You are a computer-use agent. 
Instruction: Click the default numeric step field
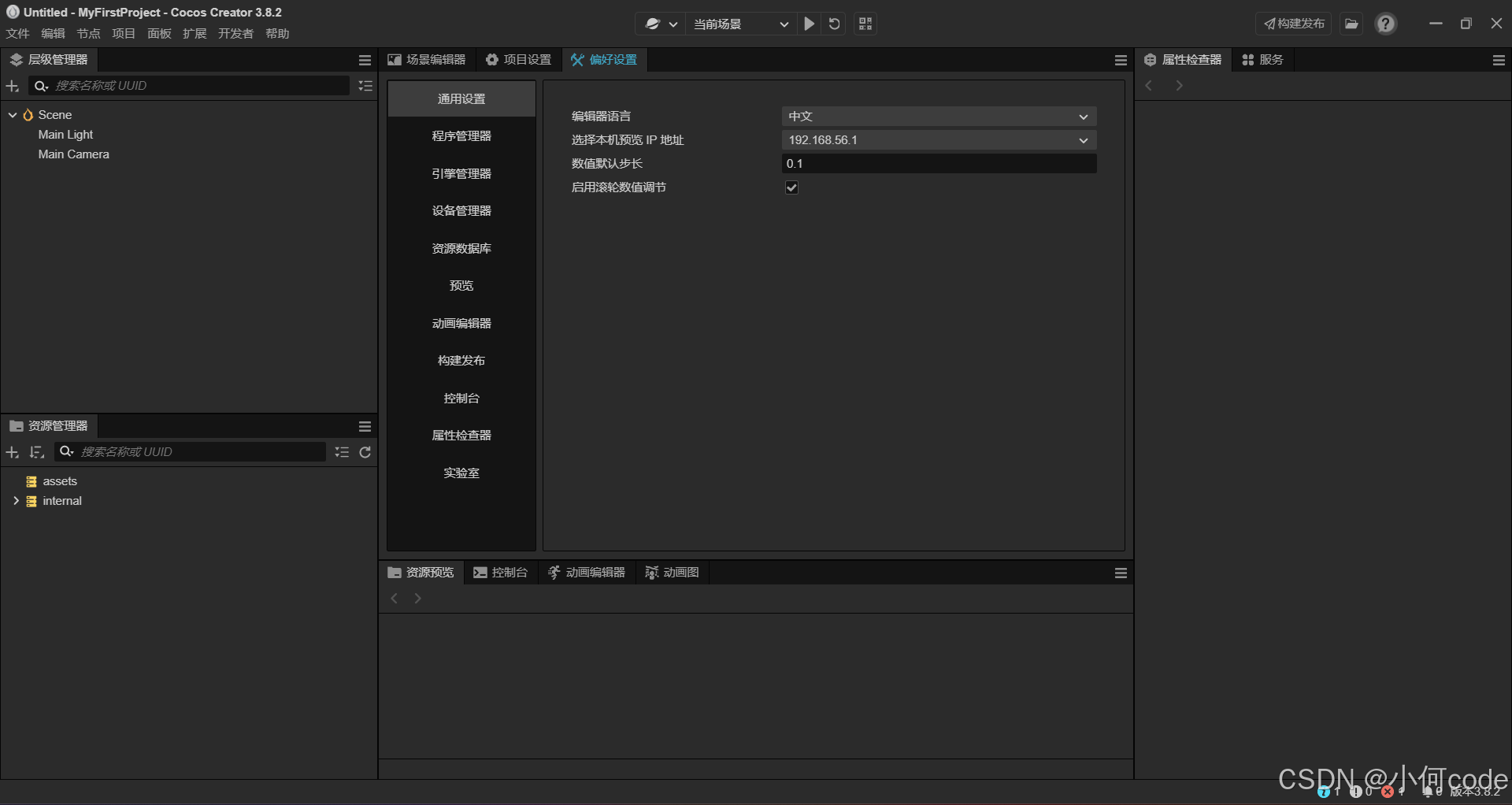pos(939,164)
